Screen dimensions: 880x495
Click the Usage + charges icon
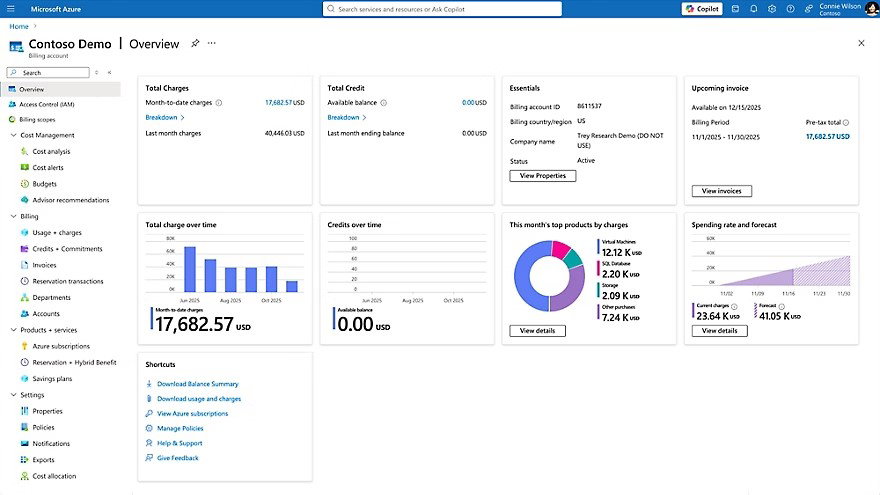click(25, 232)
